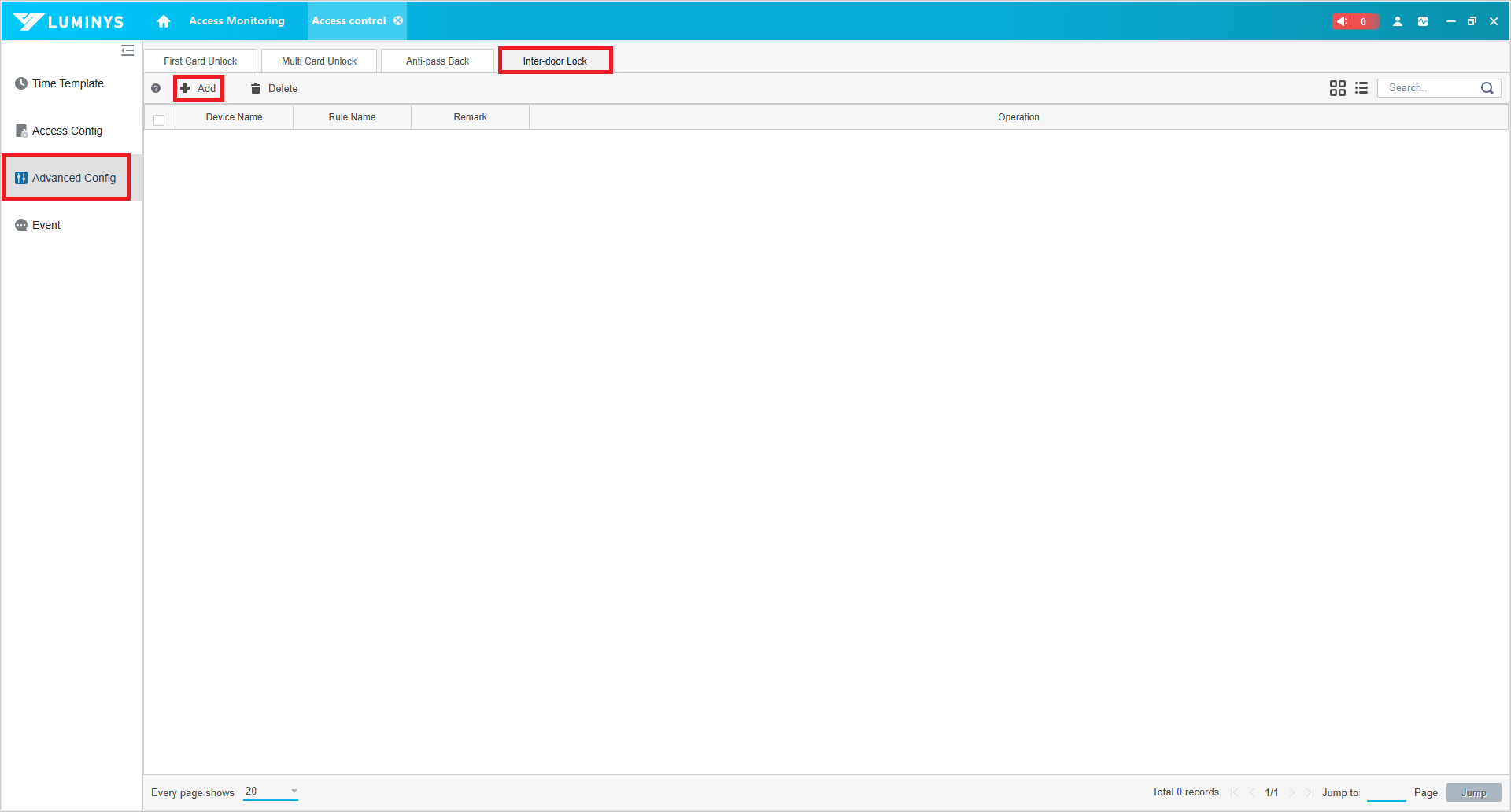Switch to Anti-pass Back tab
Viewport: 1511px width, 812px height.
click(438, 61)
